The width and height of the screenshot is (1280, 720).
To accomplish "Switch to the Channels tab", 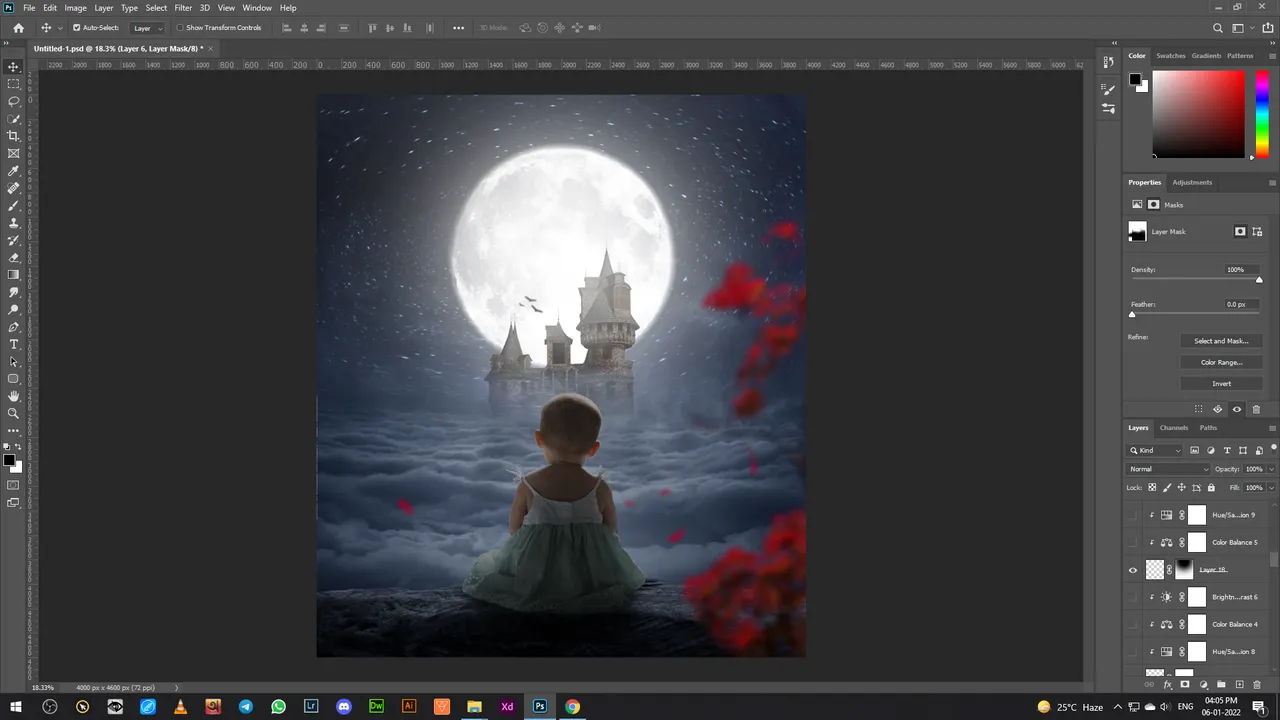I will (1174, 428).
